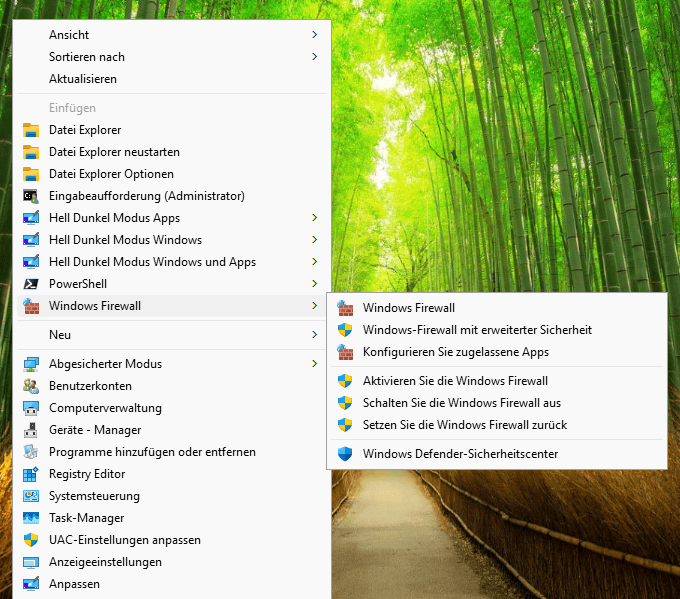680x599 pixels.
Task: Click the Task-Manager graph icon
Action: [x=31, y=518]
